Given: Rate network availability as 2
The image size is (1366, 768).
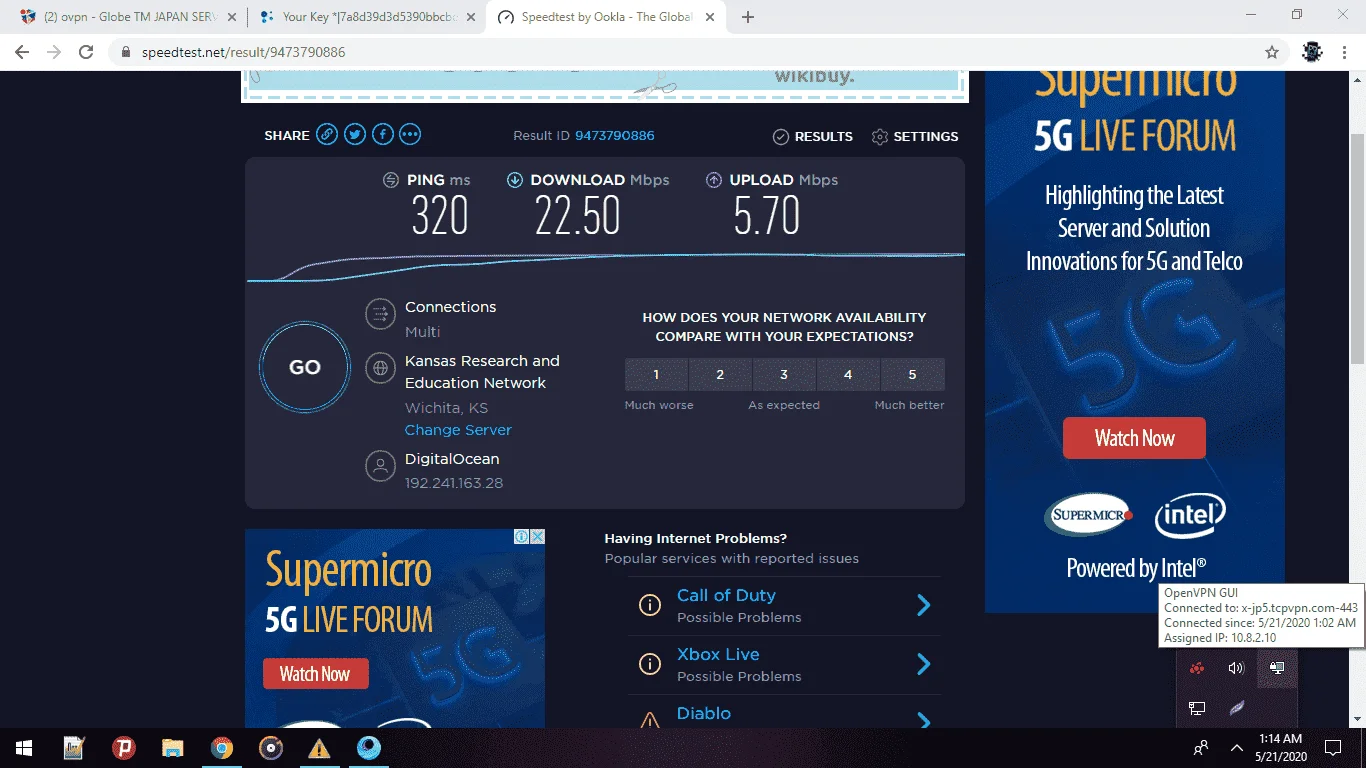Looking at the screenshot, I should [720, 374].
